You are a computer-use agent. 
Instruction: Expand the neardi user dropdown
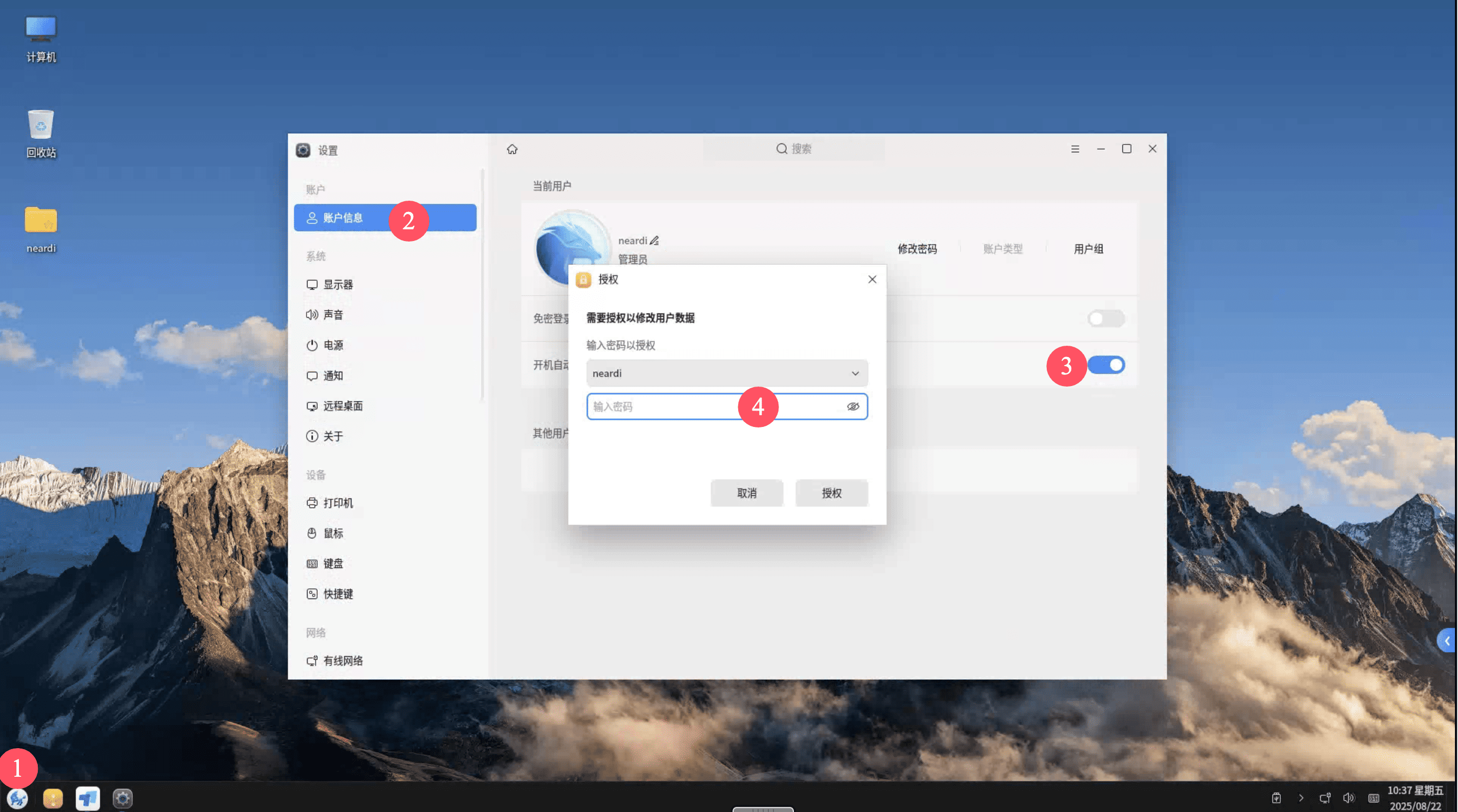click(x=727, y=373)
